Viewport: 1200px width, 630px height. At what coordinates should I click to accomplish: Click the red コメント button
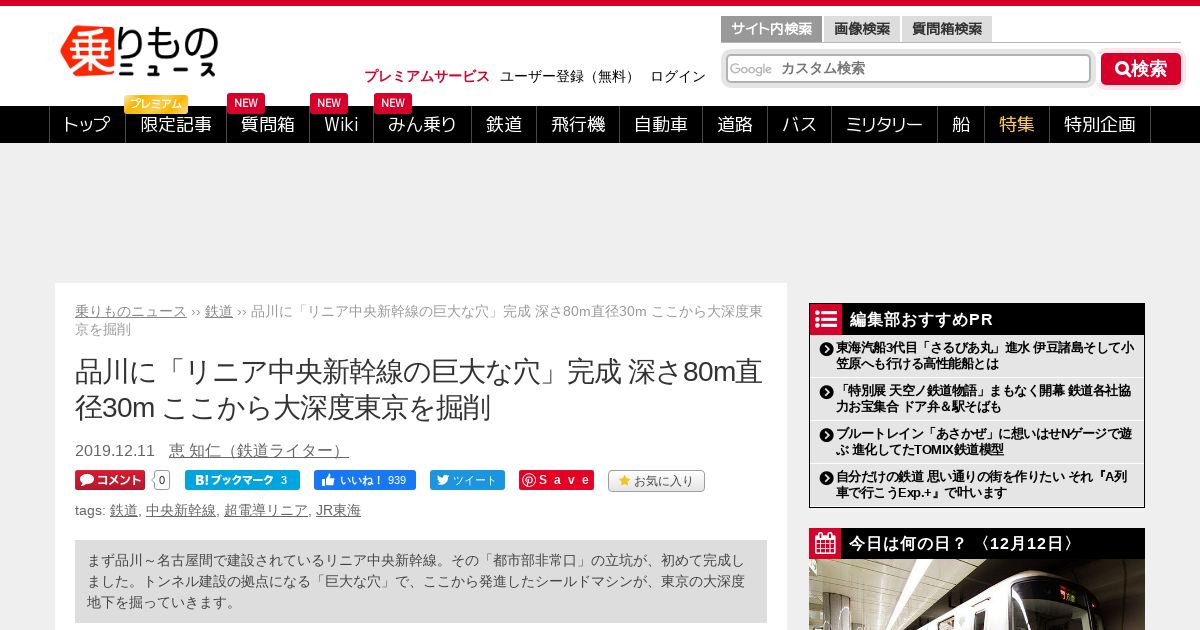(x=110, y=480)
